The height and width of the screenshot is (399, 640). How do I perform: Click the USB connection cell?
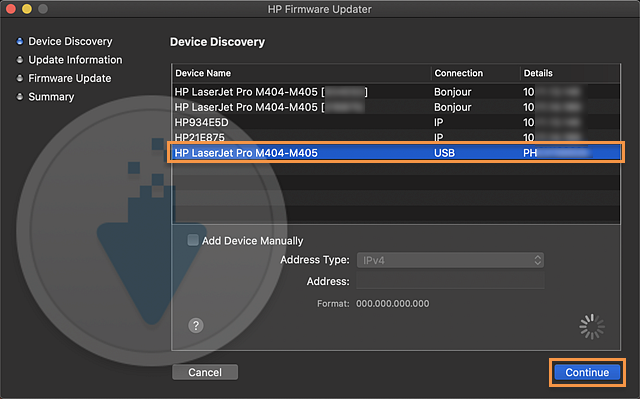point(444,153)
